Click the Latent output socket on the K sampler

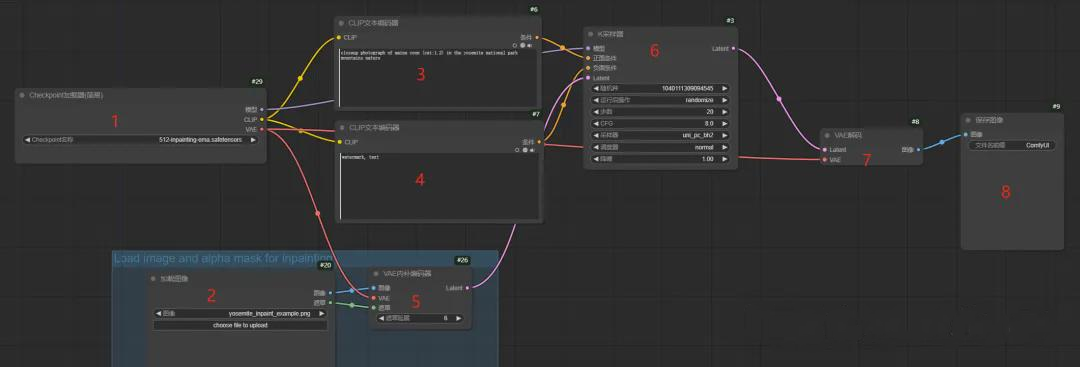coord(733,49)
